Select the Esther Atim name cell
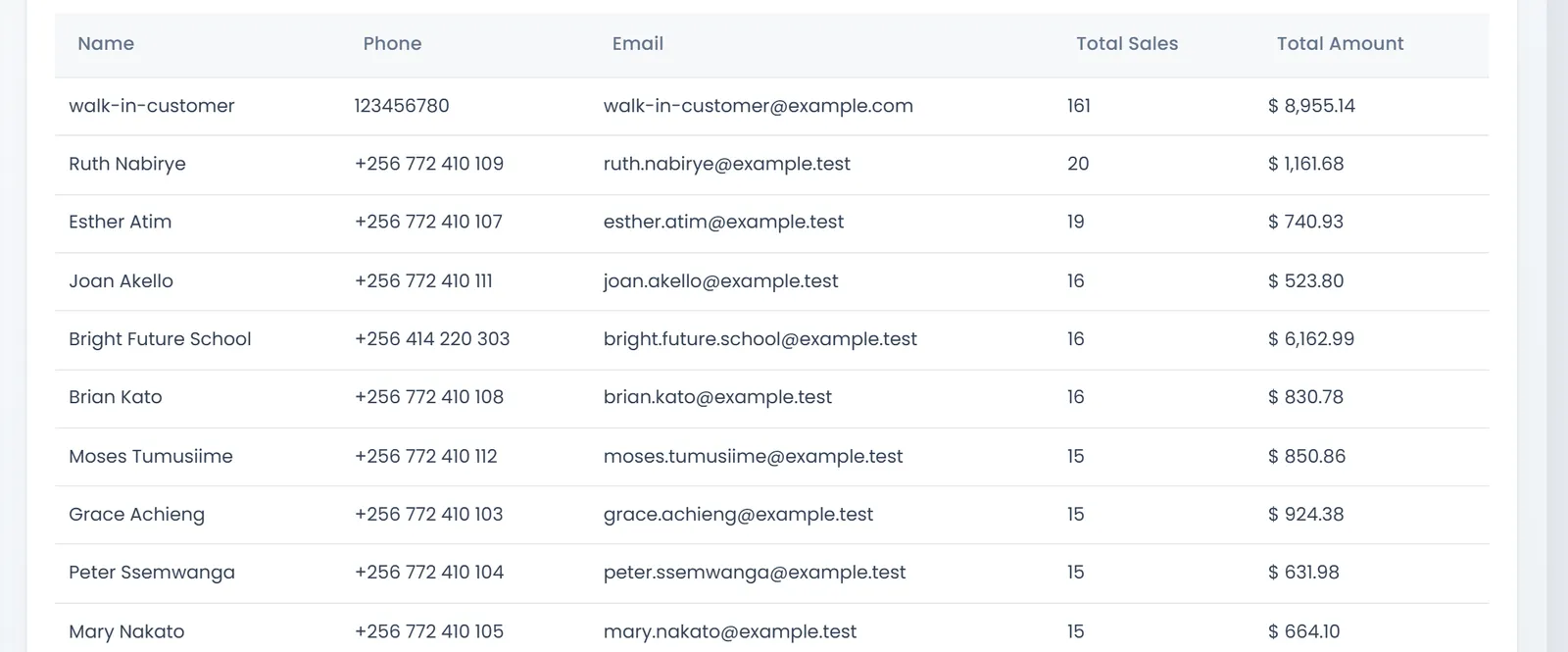Image resolution: width=1568 pixels, height=652 pixels. tap(121, 222)
